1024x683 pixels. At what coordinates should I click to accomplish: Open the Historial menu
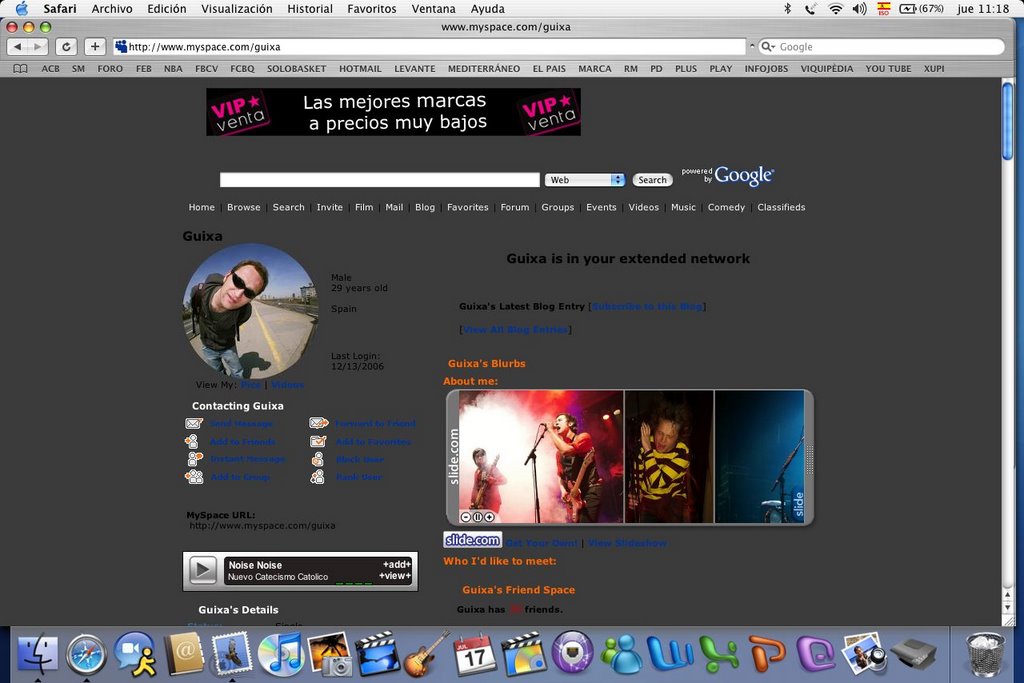coord(310,8)
